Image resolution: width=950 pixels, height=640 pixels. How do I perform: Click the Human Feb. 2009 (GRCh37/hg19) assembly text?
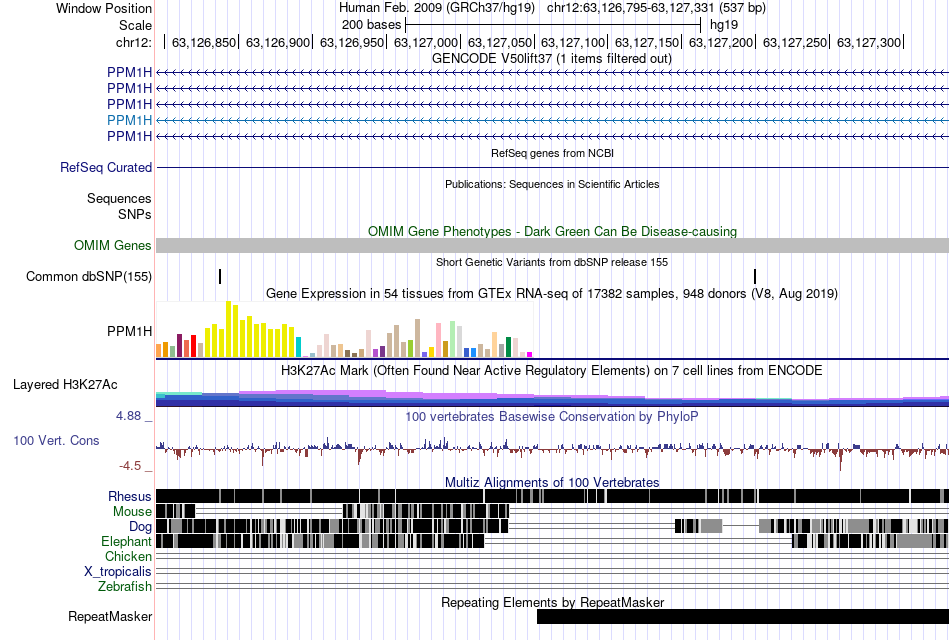click(437, 8)
